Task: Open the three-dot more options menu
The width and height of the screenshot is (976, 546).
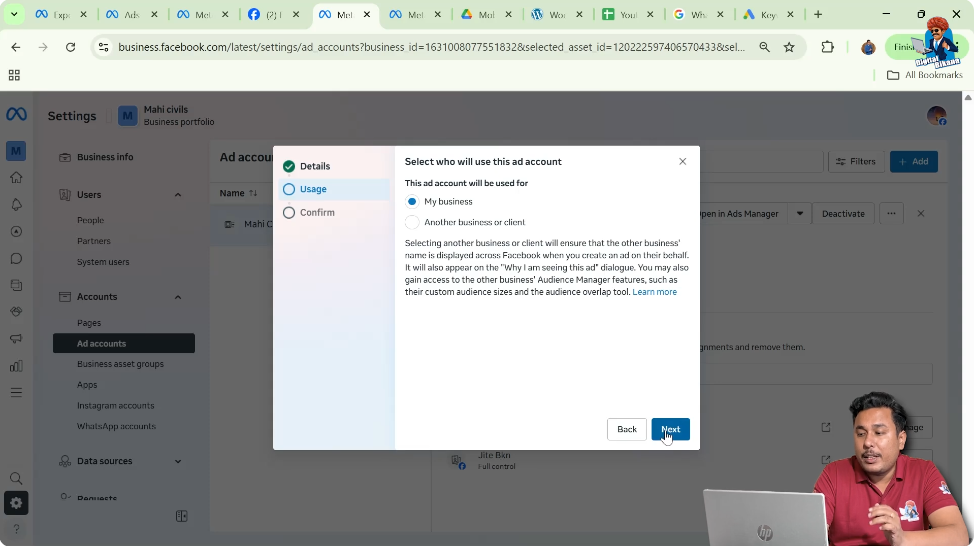Action: pyautogui.click(x=891, y=214)
